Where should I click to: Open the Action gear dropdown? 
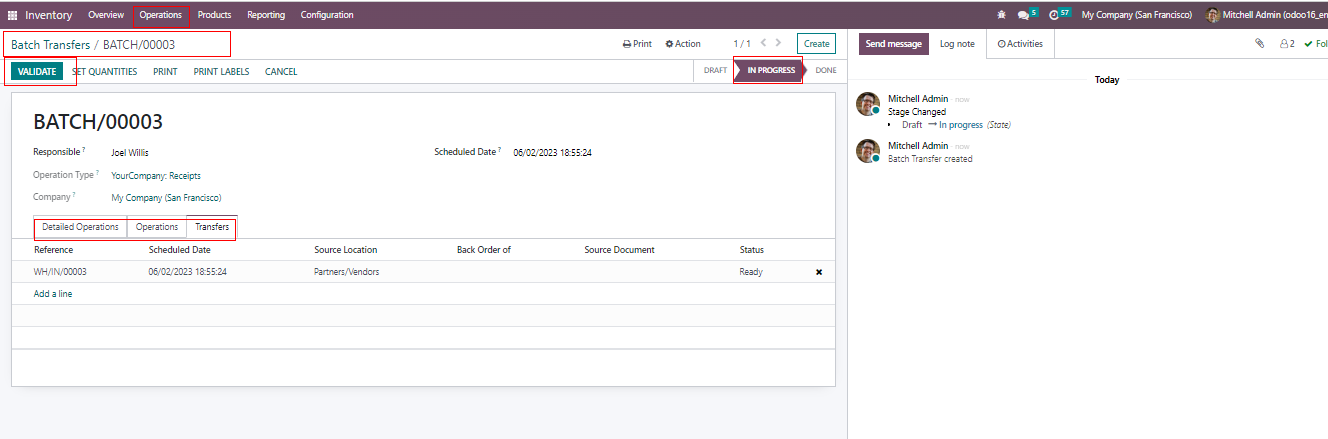683,44
